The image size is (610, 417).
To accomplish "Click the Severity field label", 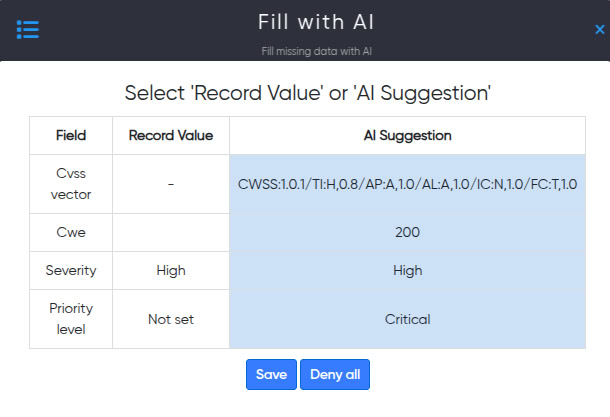I will (71, 270).
